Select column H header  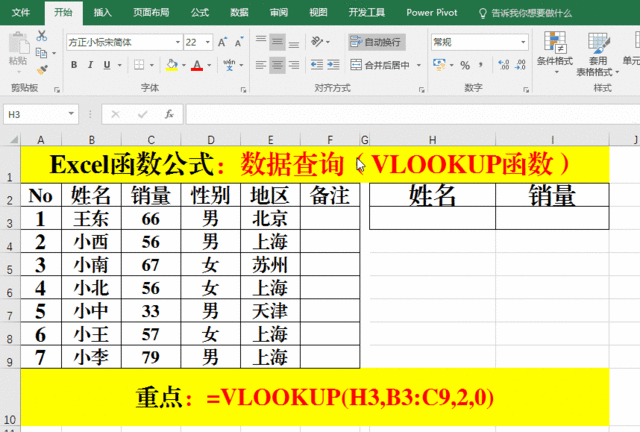click(432, 140)
